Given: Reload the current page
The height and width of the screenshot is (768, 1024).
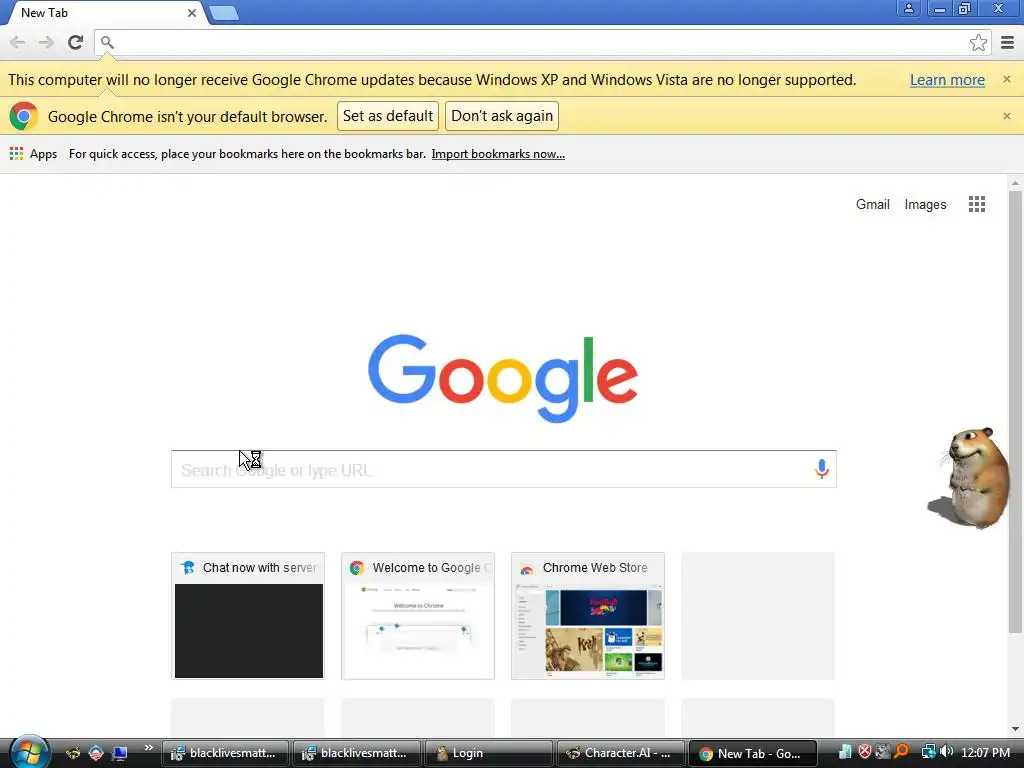Looking at the screenshot, I should click(76, 42).
